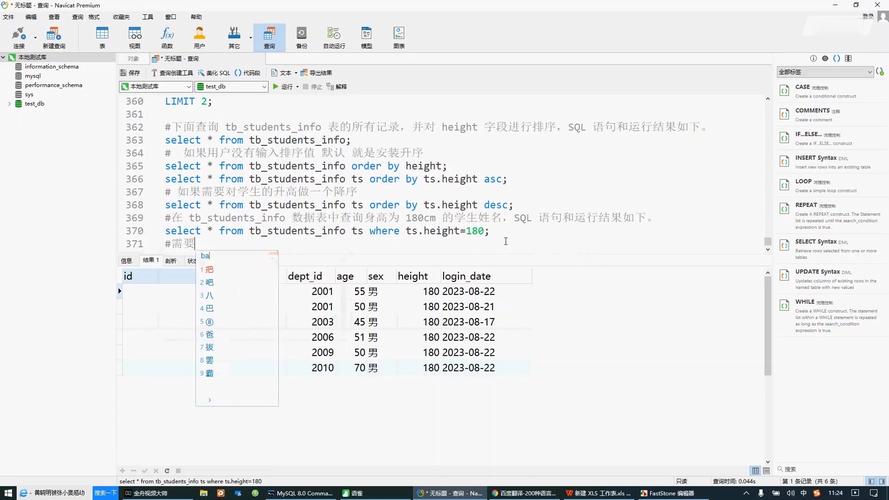Image resolution: width=889 pixels, height=500 pixels.
Task: Insert the CASE code snippet
Action: (x=830, y=91)
